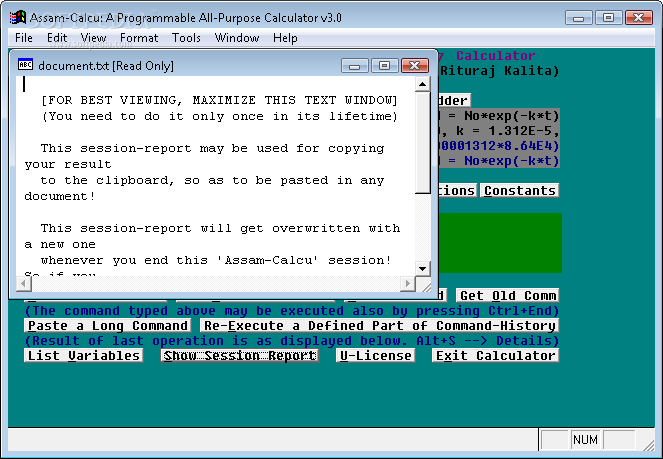Minimize the document.txt window

355,66
